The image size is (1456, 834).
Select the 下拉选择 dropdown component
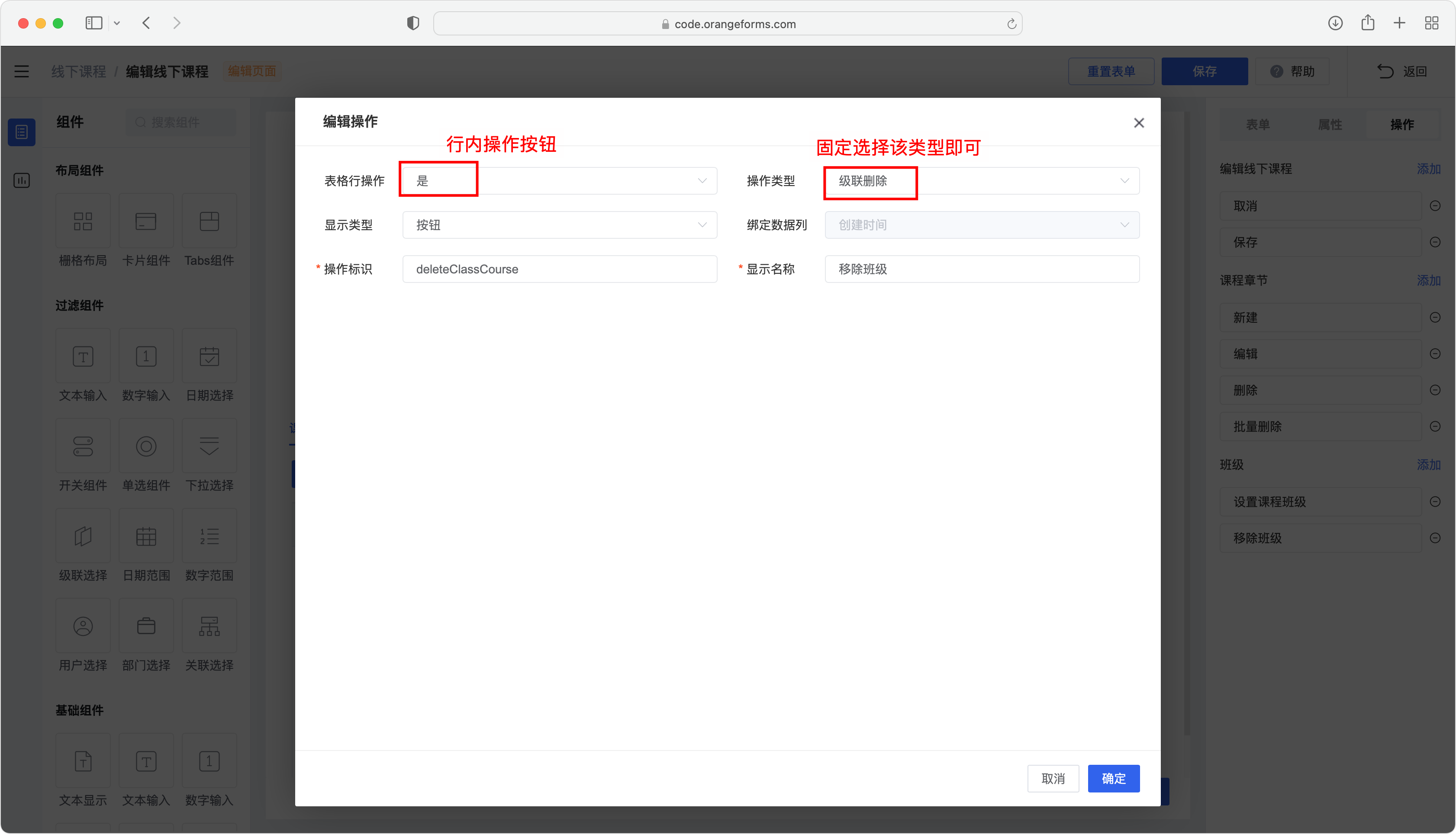pyautogui.click(x=209, y=456)
